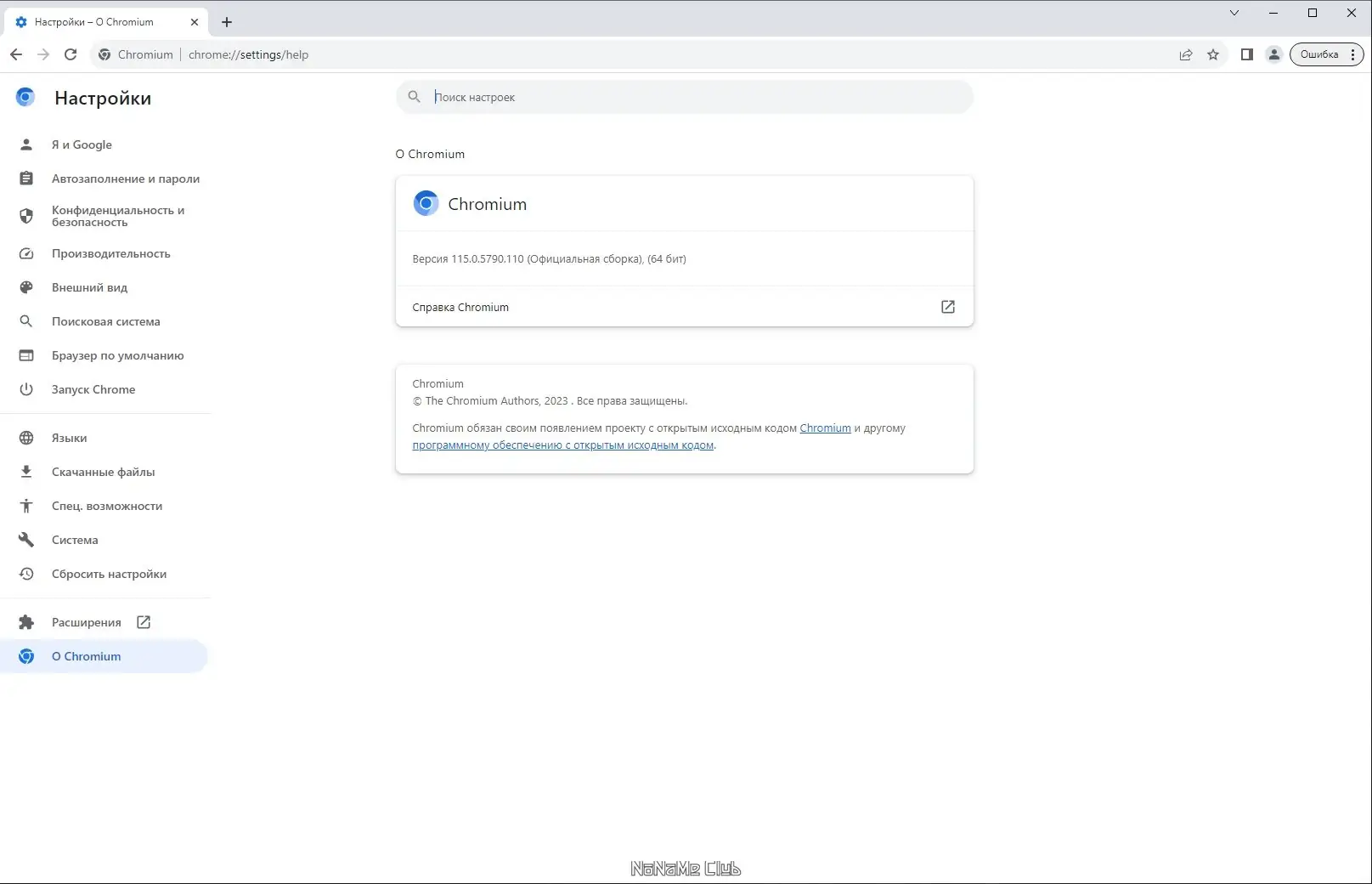Screen dimensions: 1372x884
Task: Open the tab search chevron
Action: [x=1234, y=13]
